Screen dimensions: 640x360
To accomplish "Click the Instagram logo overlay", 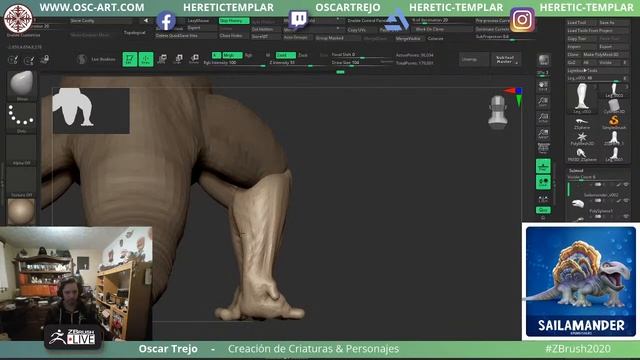I will [522, 20].
